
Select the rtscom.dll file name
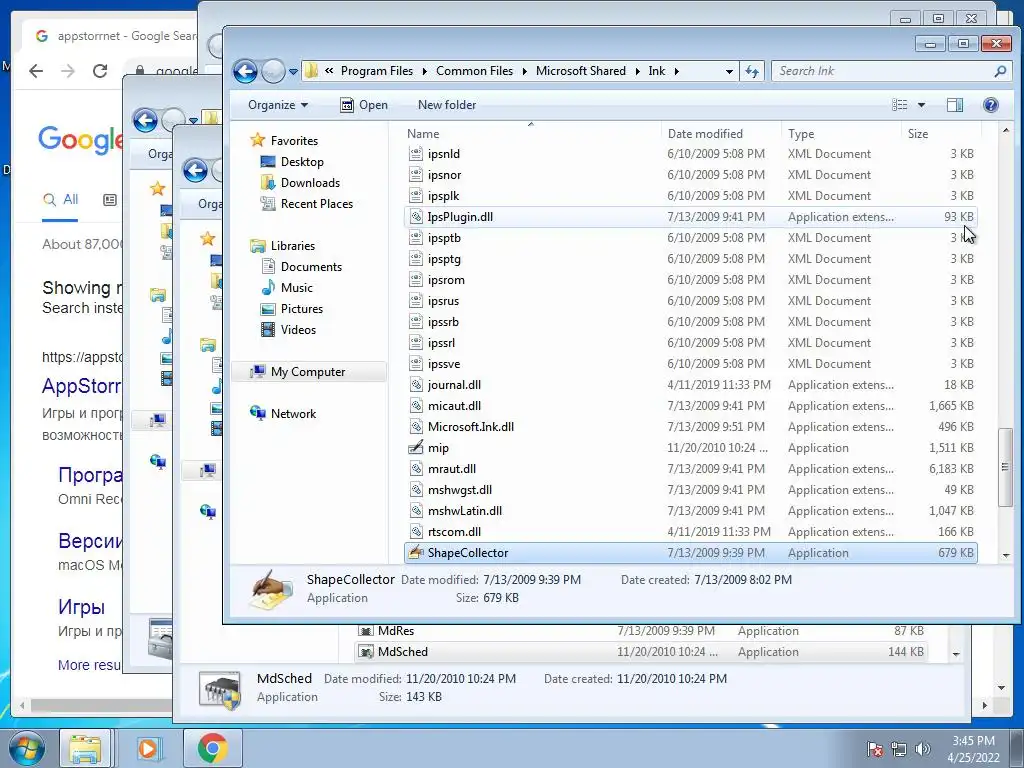point(454,532)
